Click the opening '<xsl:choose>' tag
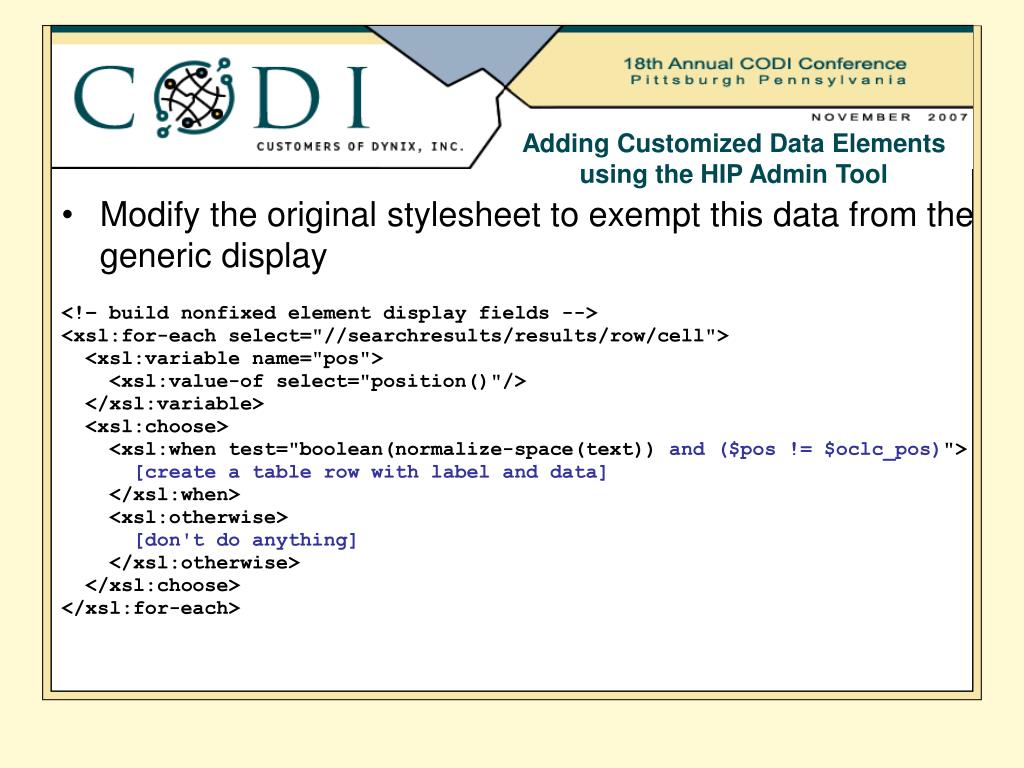 [x=157, y=427]
